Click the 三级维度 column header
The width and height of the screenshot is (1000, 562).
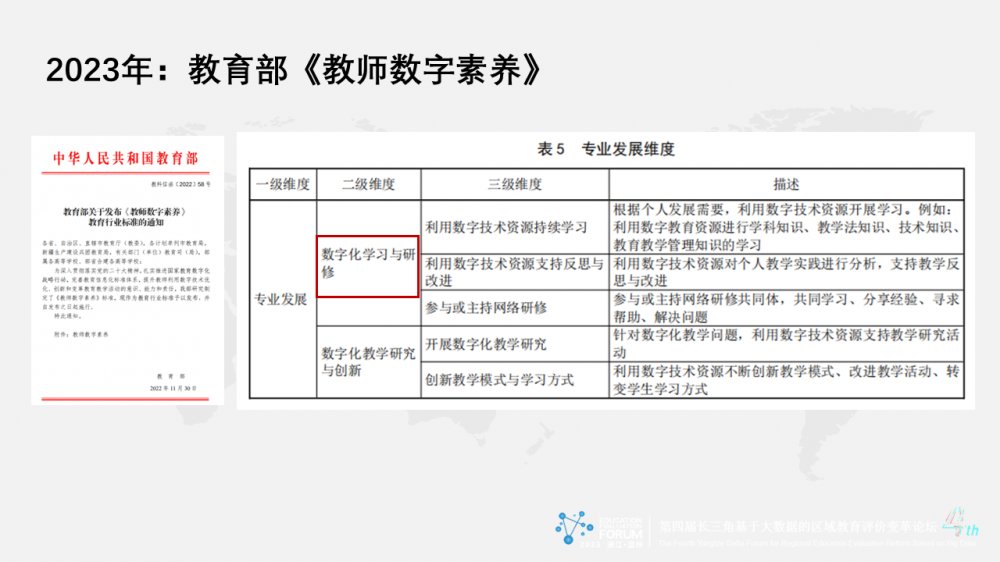click(514, 185)
